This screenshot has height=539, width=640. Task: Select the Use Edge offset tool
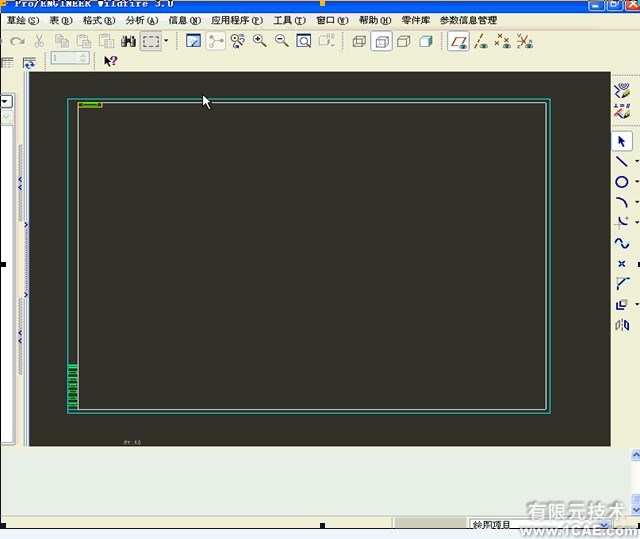pos(622,304)
